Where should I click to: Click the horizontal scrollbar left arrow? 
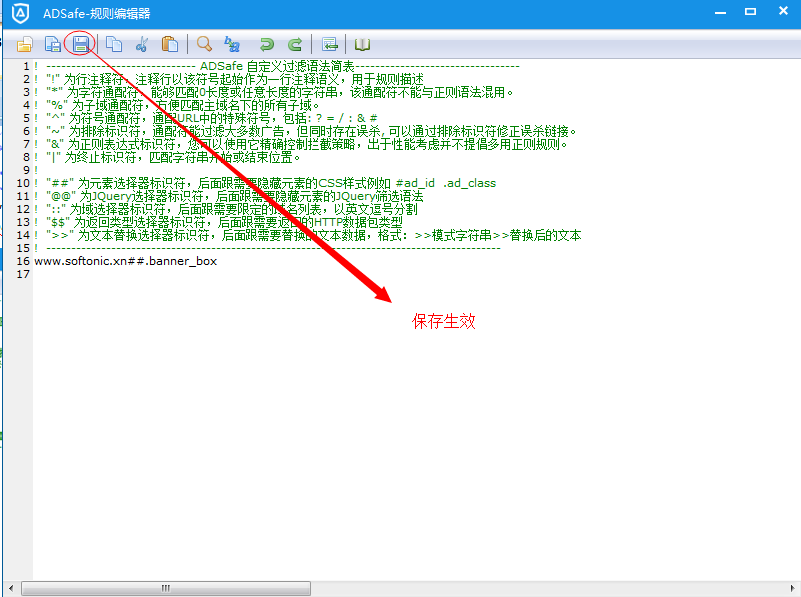(x=11, y=588)
